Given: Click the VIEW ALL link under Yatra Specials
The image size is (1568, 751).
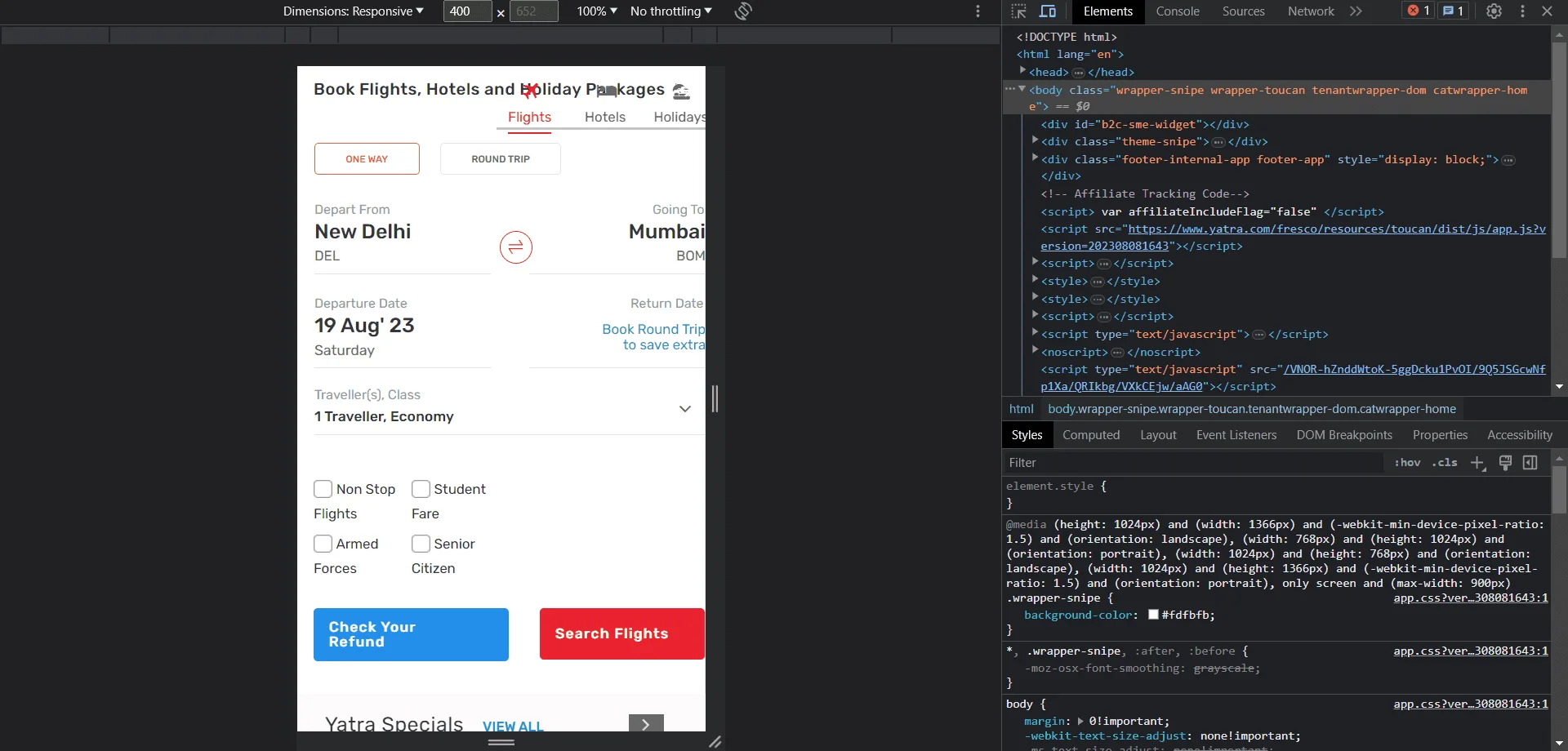Looking at the screenshot, I should point(513,726).
